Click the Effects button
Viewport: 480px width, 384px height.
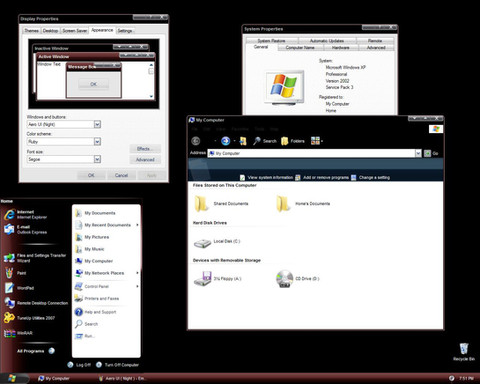pos(145,149)
